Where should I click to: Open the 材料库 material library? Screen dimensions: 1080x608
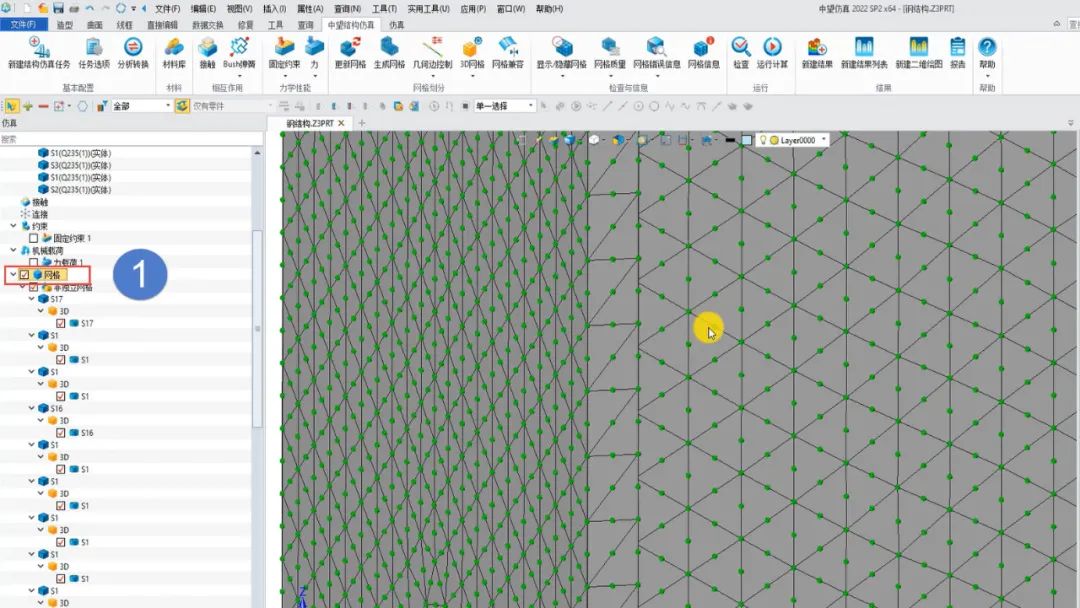pos(174,52)
